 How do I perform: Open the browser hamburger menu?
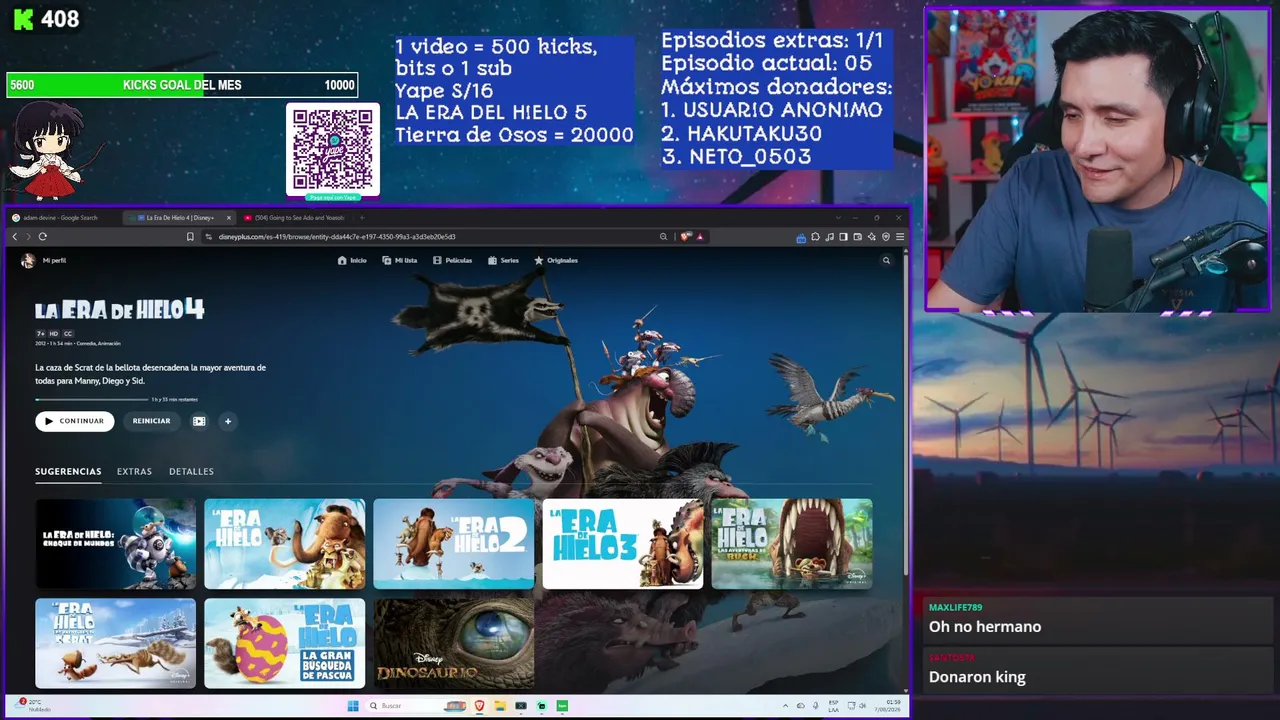[900, 237]
